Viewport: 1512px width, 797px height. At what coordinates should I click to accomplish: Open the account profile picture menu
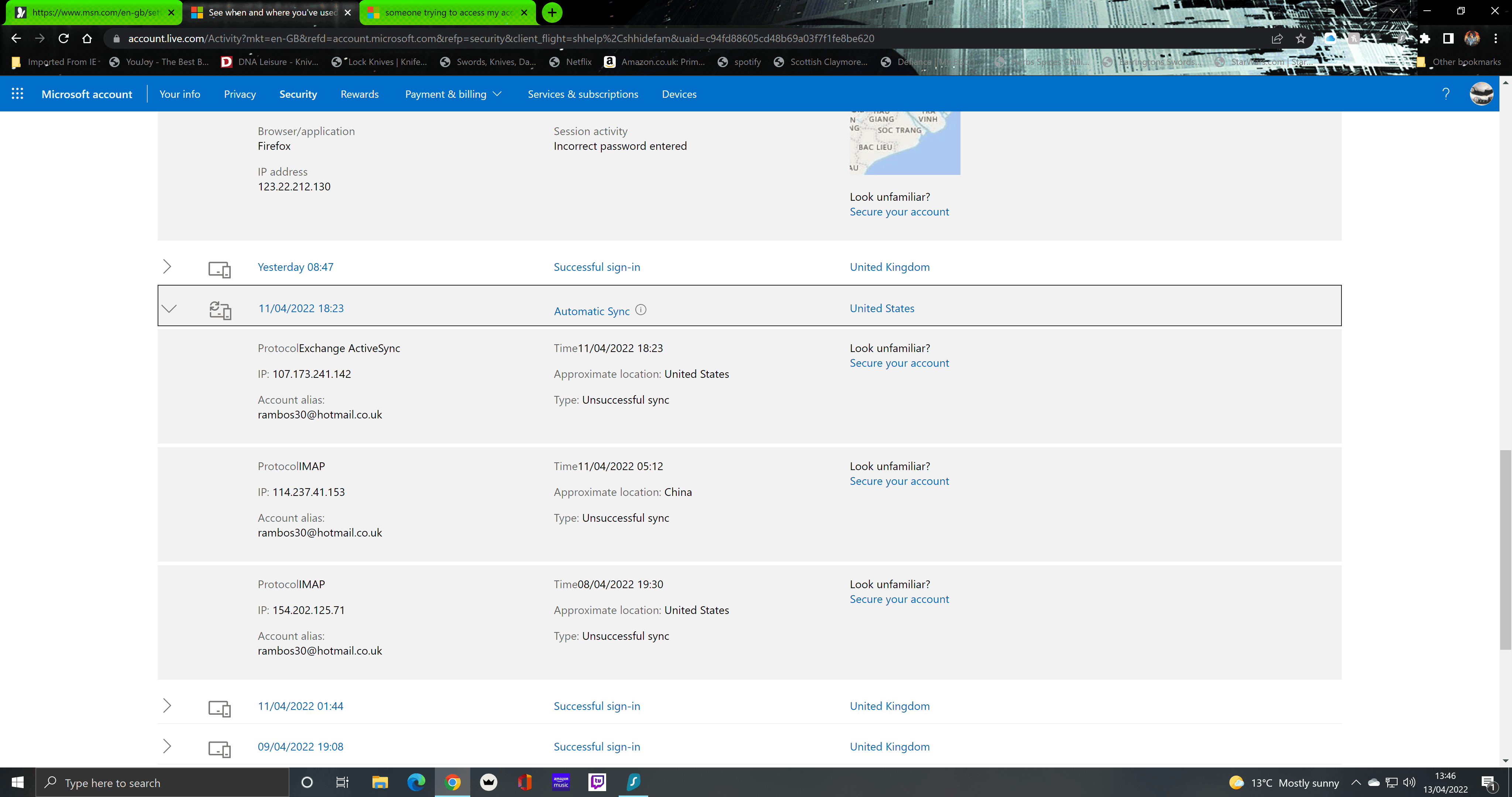[1481, 94]
